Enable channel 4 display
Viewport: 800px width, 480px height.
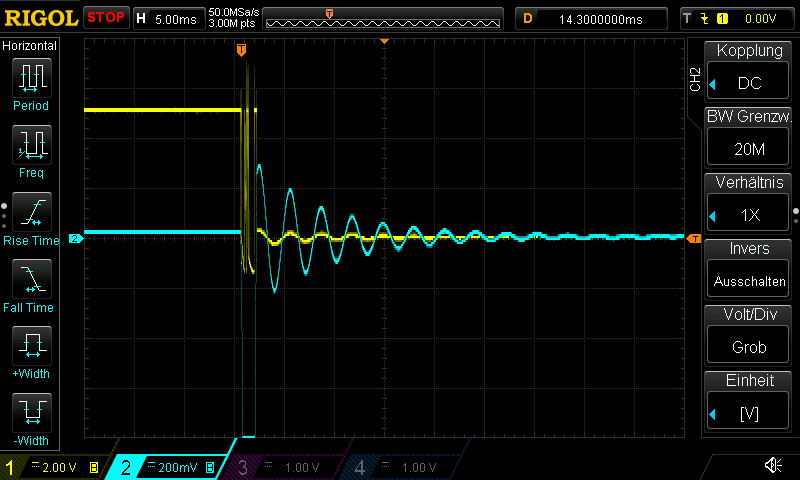pos(398,467)
